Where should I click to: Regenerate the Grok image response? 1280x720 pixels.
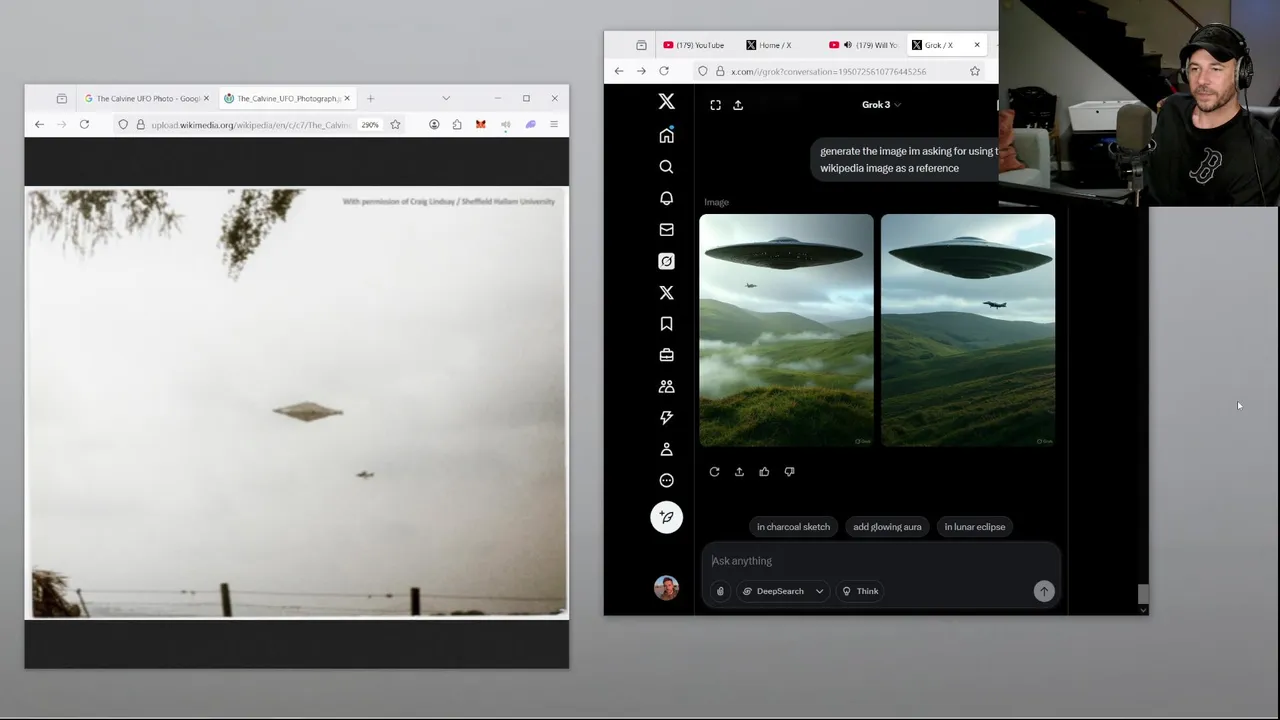[714, 472]
